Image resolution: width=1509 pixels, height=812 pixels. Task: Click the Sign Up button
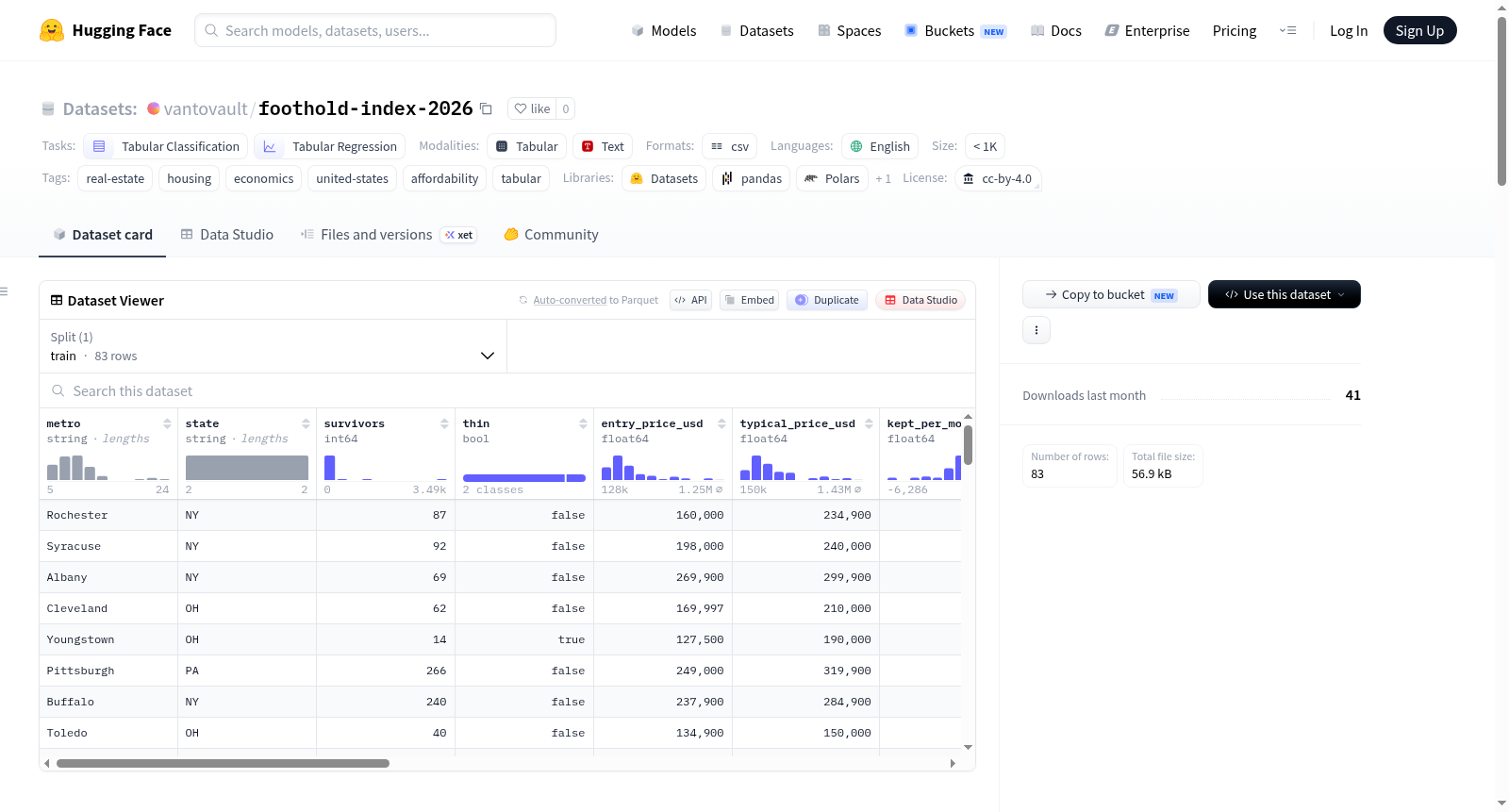pos(1419,30)
